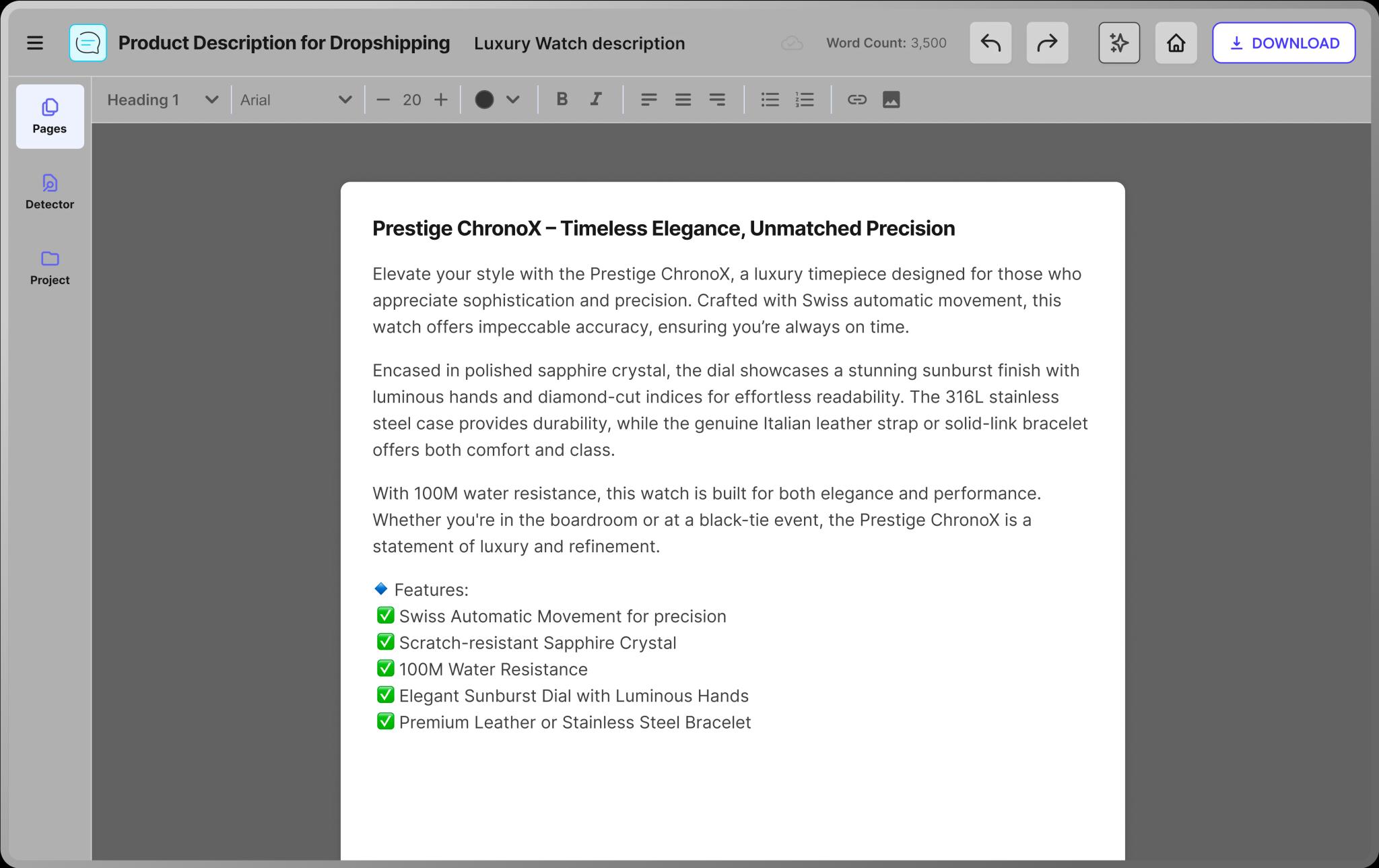Click the DOWNLOAD button
This screenshot has width=1379, height=868.
(x=1283, y=43)
